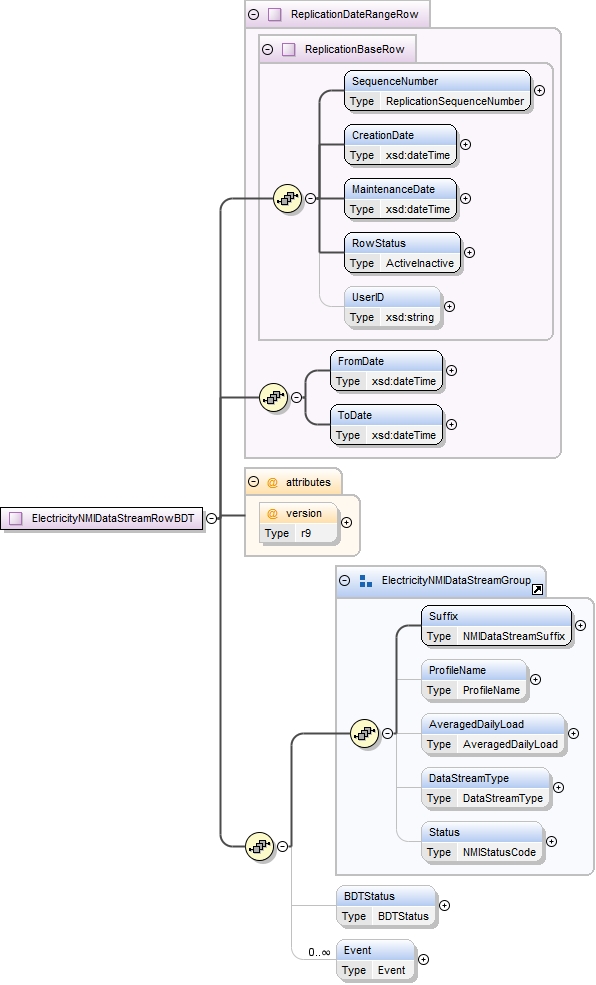Click the r9 type value
This screenshot has height=985, width=596.
[306, 533]
